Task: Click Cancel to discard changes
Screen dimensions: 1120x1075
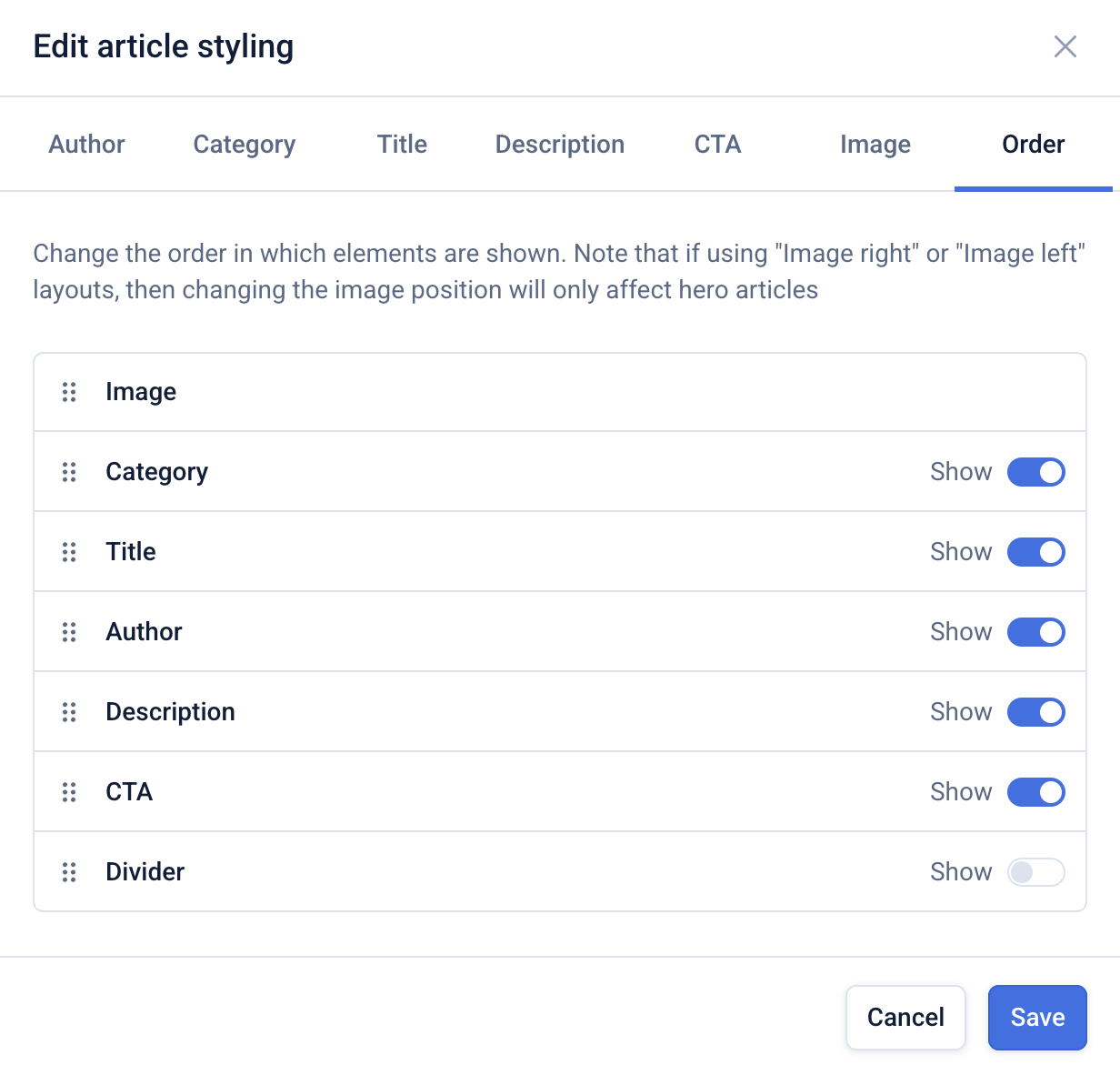Action: pos(905,1017)
